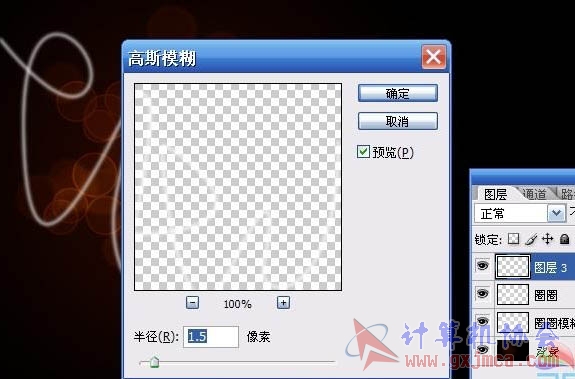Toggle lock position move icon
This screenshot has width=575, height=379.
coord(547,239)
